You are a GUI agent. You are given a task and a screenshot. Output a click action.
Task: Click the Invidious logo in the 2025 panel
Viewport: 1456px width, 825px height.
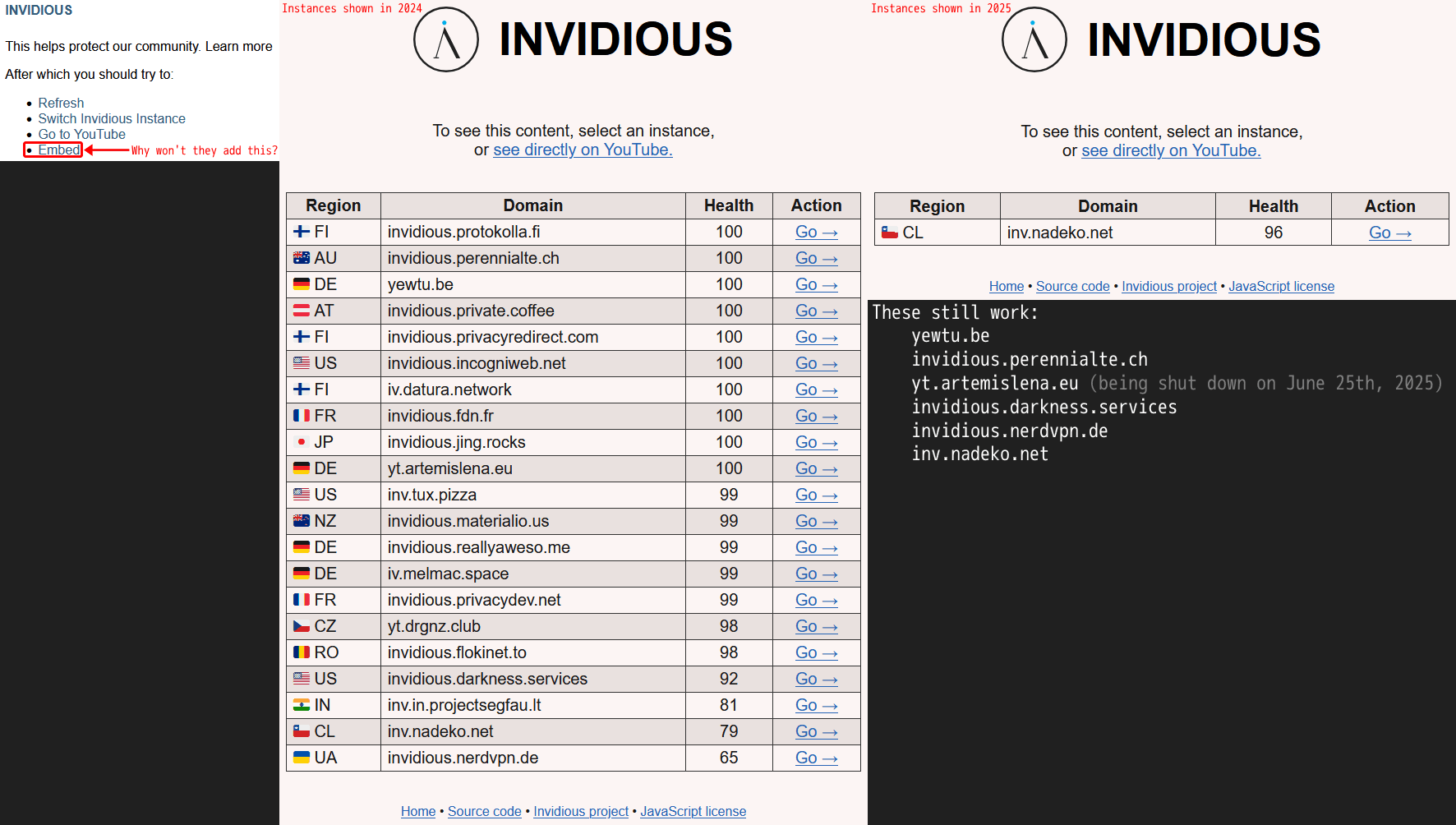point(1034,40)
